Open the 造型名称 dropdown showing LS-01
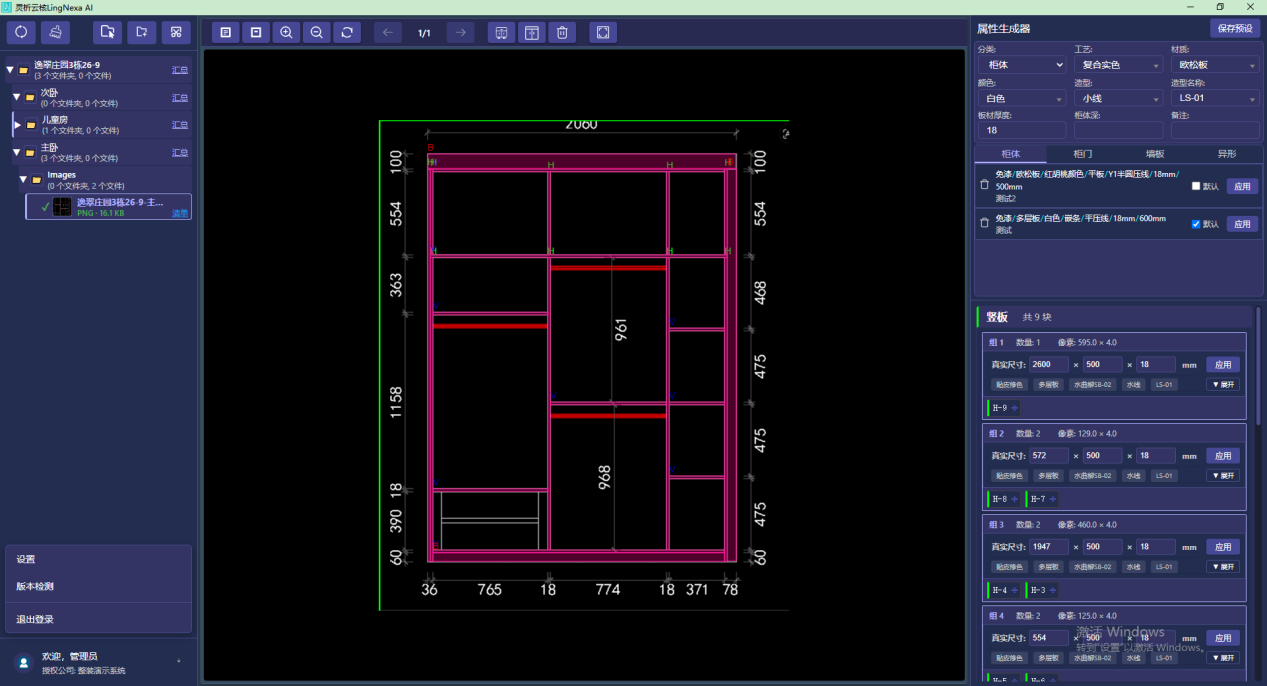1267x686 pixels. [1215, 98]
